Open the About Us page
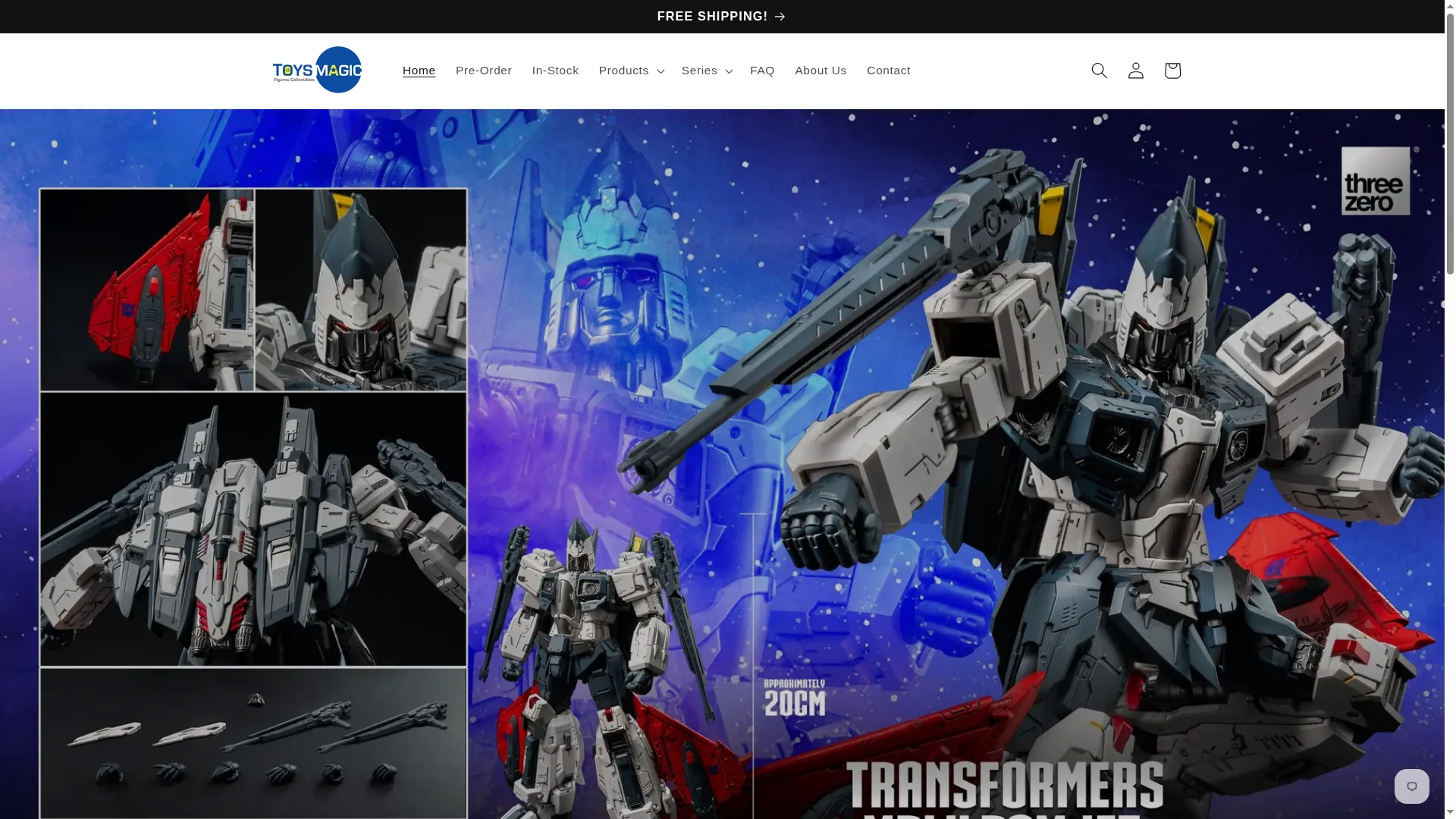The height and width of the screenshot is (819, 1456). coord(821,71)
